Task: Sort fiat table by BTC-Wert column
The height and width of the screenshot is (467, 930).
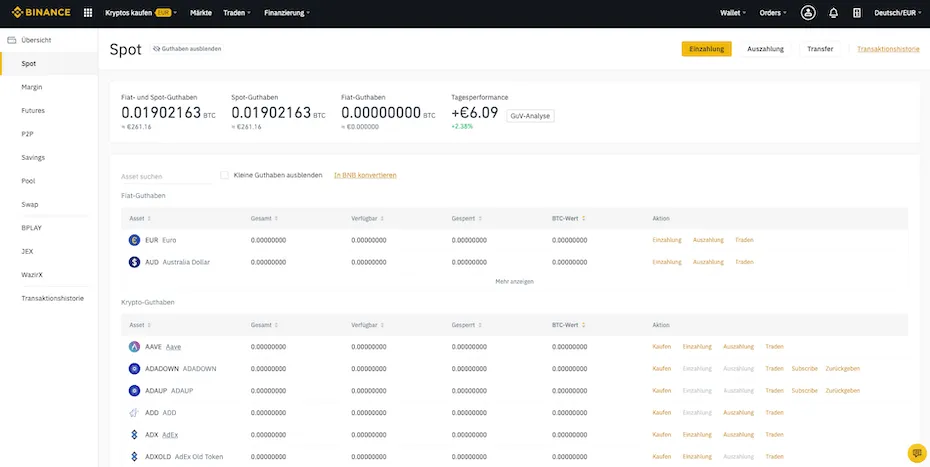Action: tap(568, 218)
